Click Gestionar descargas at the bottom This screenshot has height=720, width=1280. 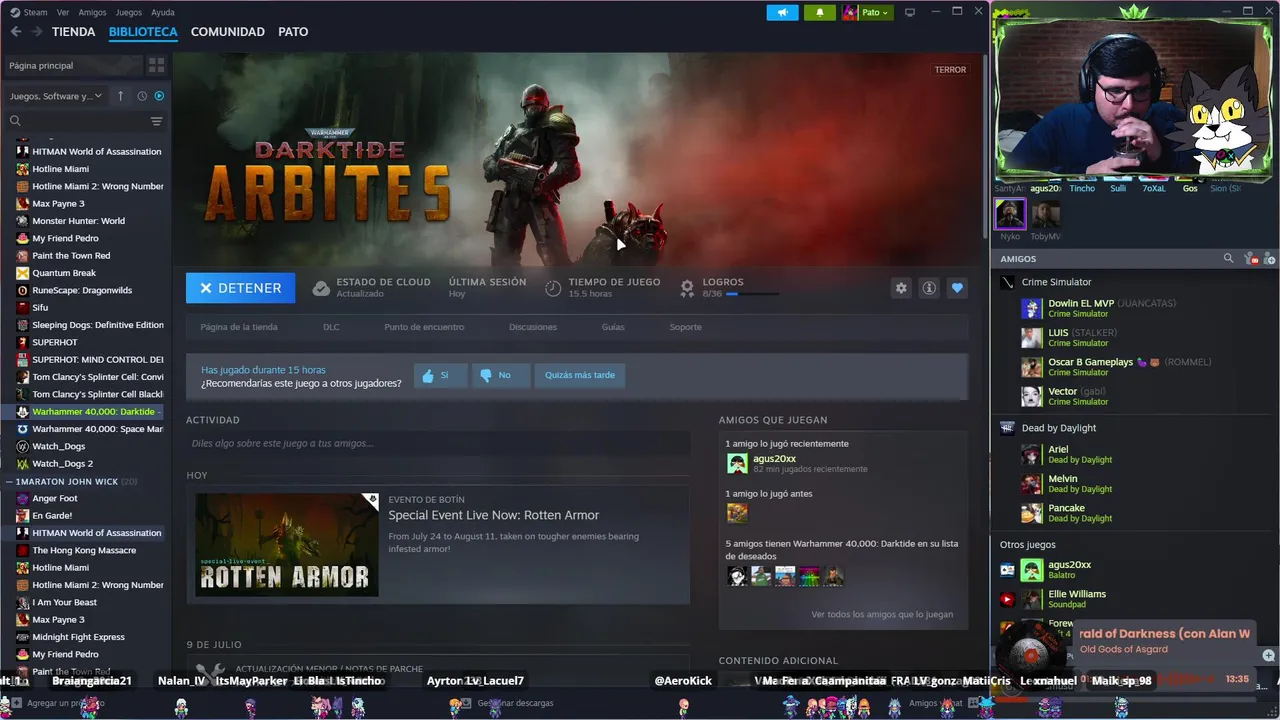click(515, 703)
